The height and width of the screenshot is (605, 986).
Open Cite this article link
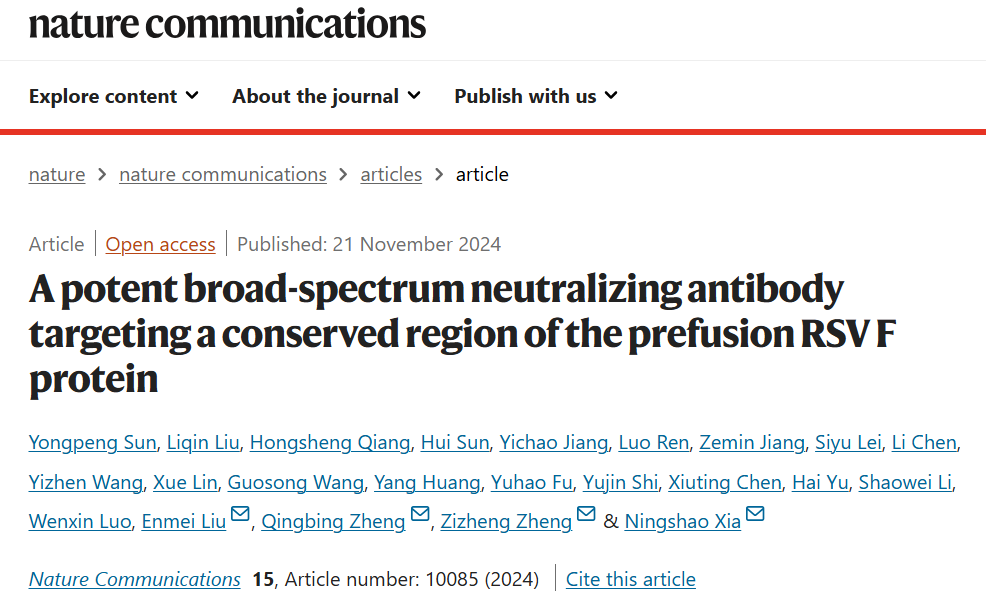tap(630, 579)
